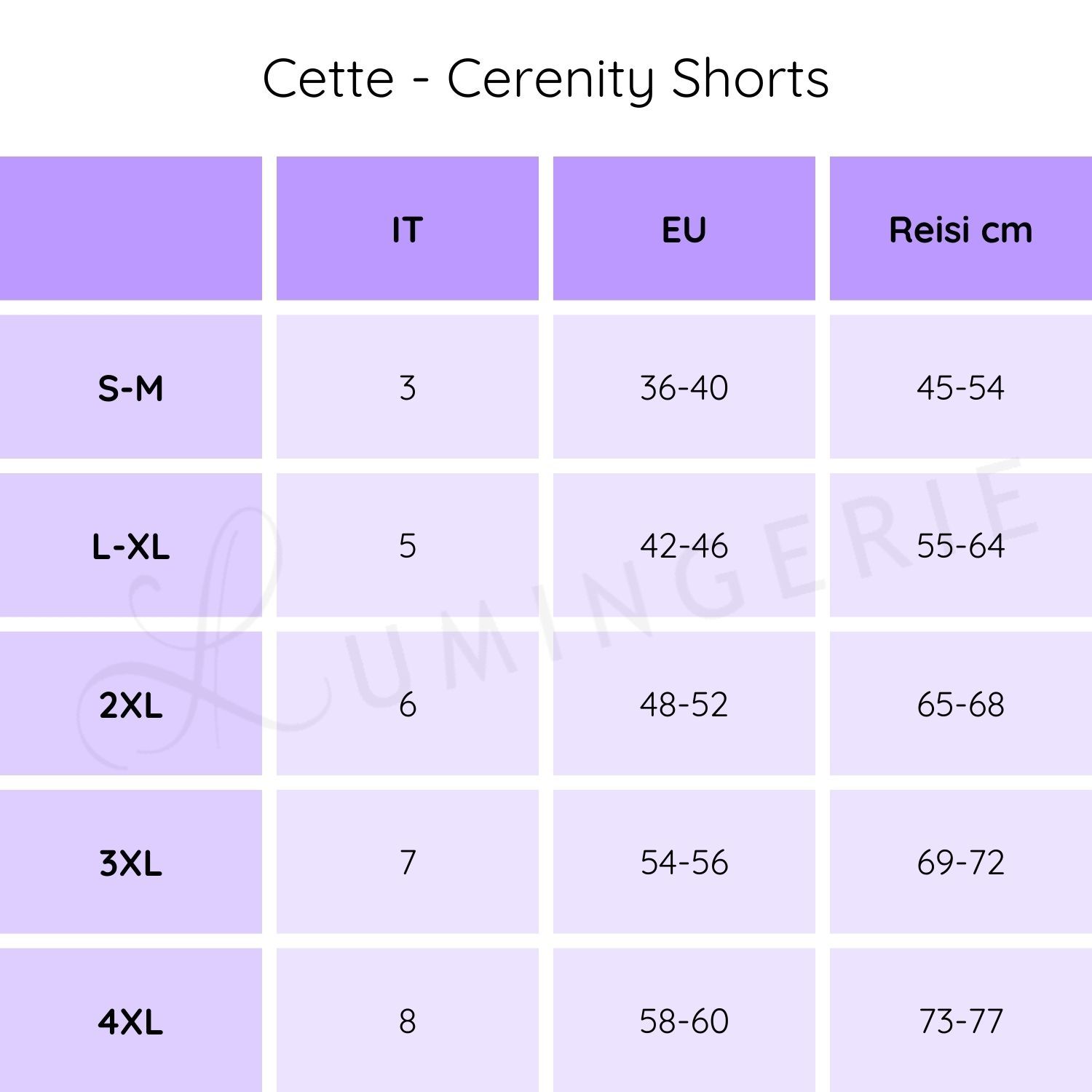
Task: Click the thigh measurement 73-77 cell
Action: [960, 1021]
